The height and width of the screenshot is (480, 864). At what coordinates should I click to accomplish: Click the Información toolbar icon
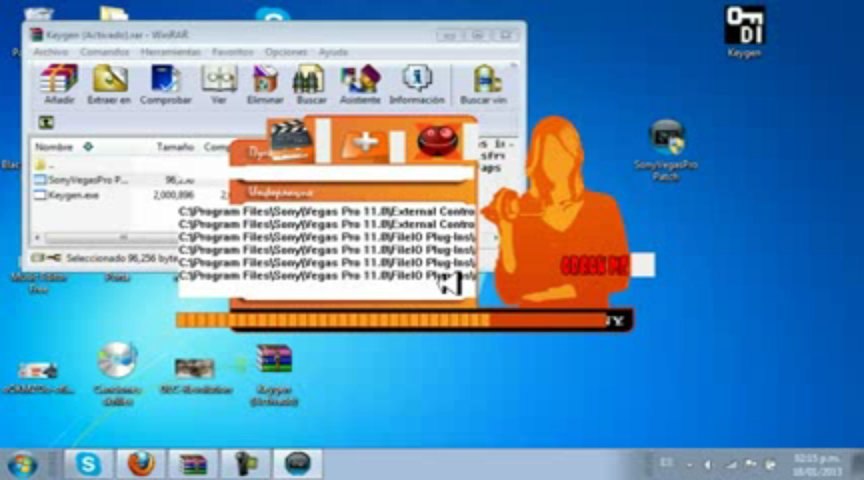417,84
